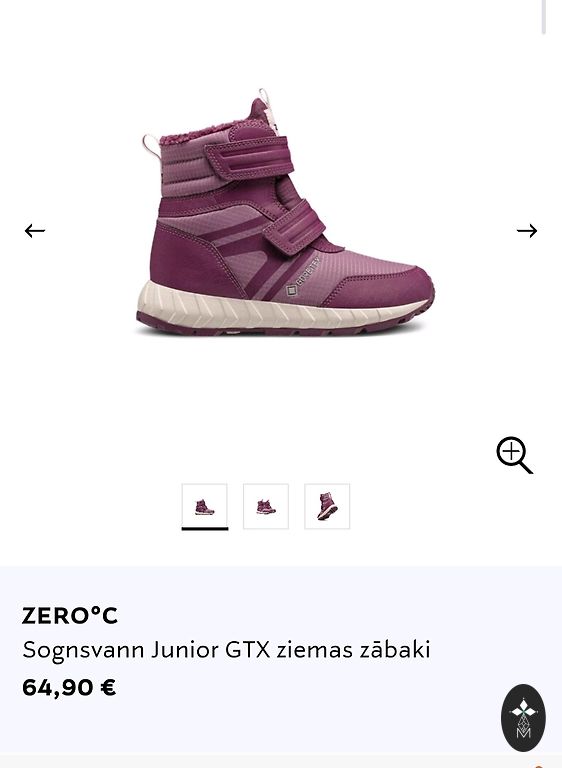This screenshot has height=768, width=562.
Task: Open the floating chat assistant bubble
Action: point(523,718)
